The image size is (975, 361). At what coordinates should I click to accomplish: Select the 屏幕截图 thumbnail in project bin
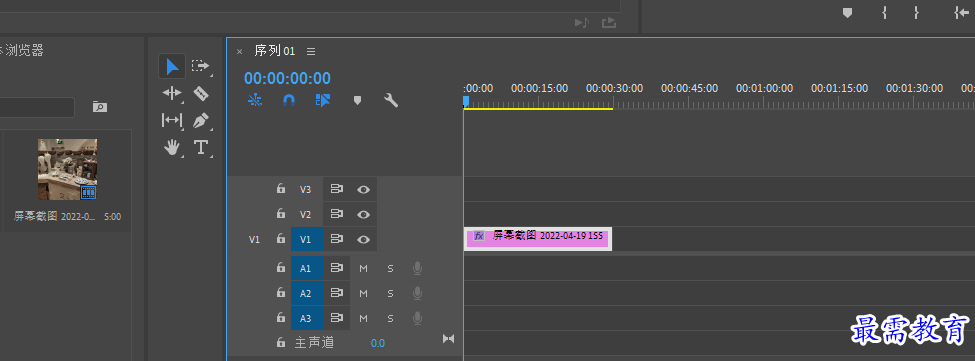67,169
